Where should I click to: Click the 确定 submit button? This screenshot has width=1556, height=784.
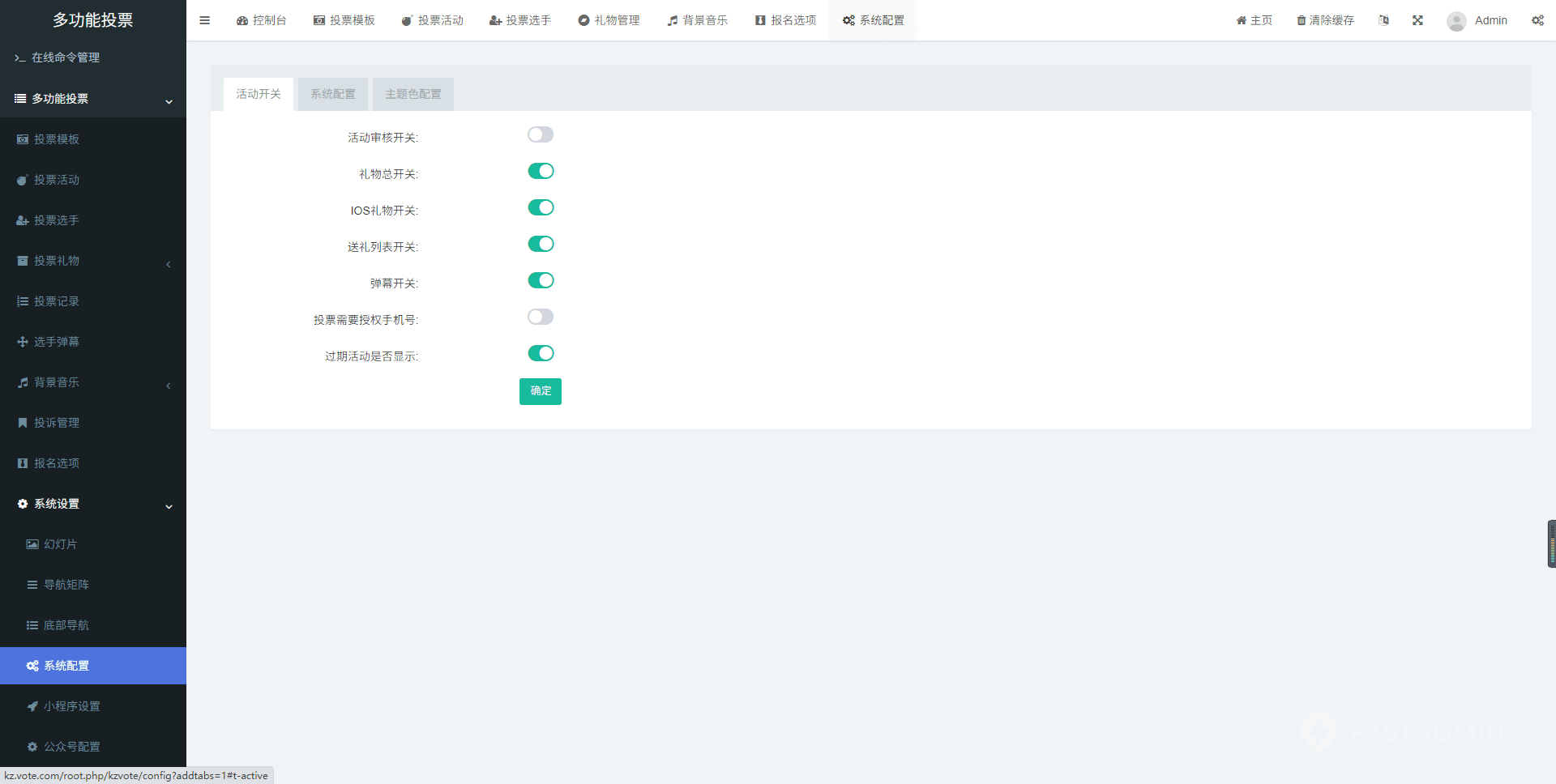click(x=540, y=391)
